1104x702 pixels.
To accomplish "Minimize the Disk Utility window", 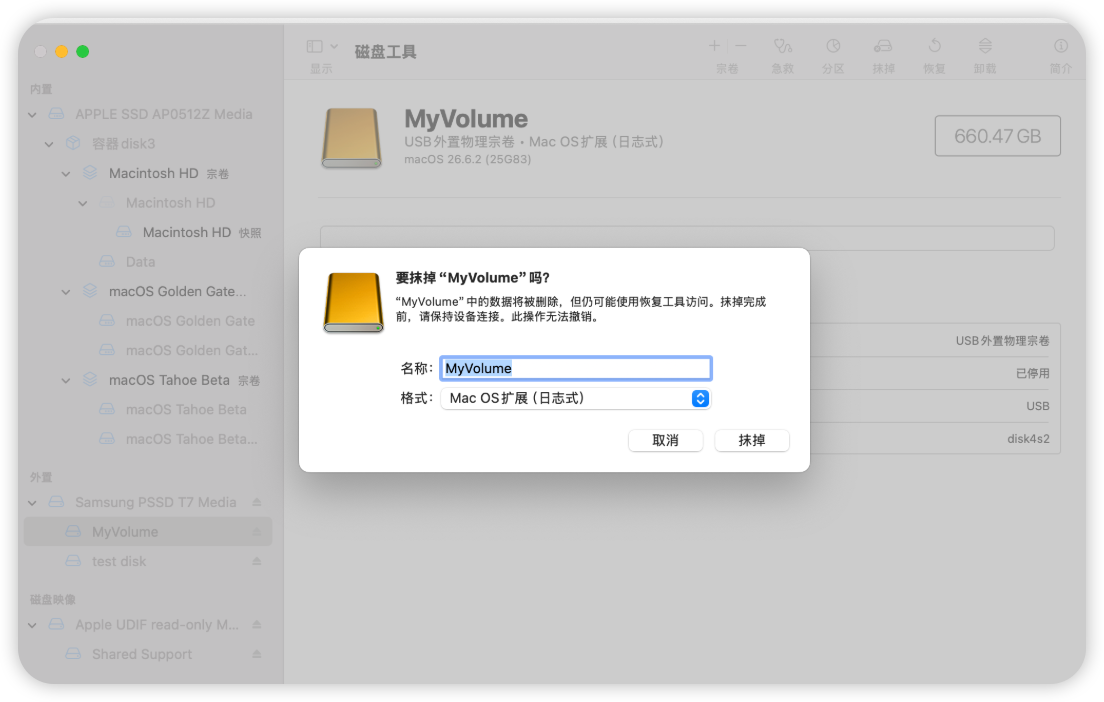I will tap(62, 51).
